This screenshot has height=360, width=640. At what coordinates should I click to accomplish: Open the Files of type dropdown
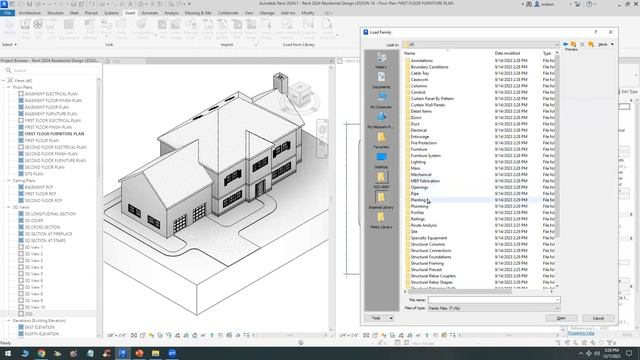pos(494,308)
